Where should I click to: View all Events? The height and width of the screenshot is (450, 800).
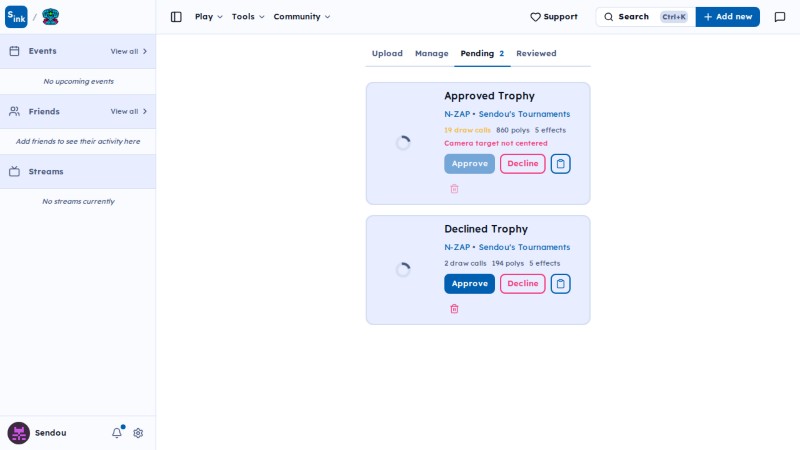[x=129, y=51]
